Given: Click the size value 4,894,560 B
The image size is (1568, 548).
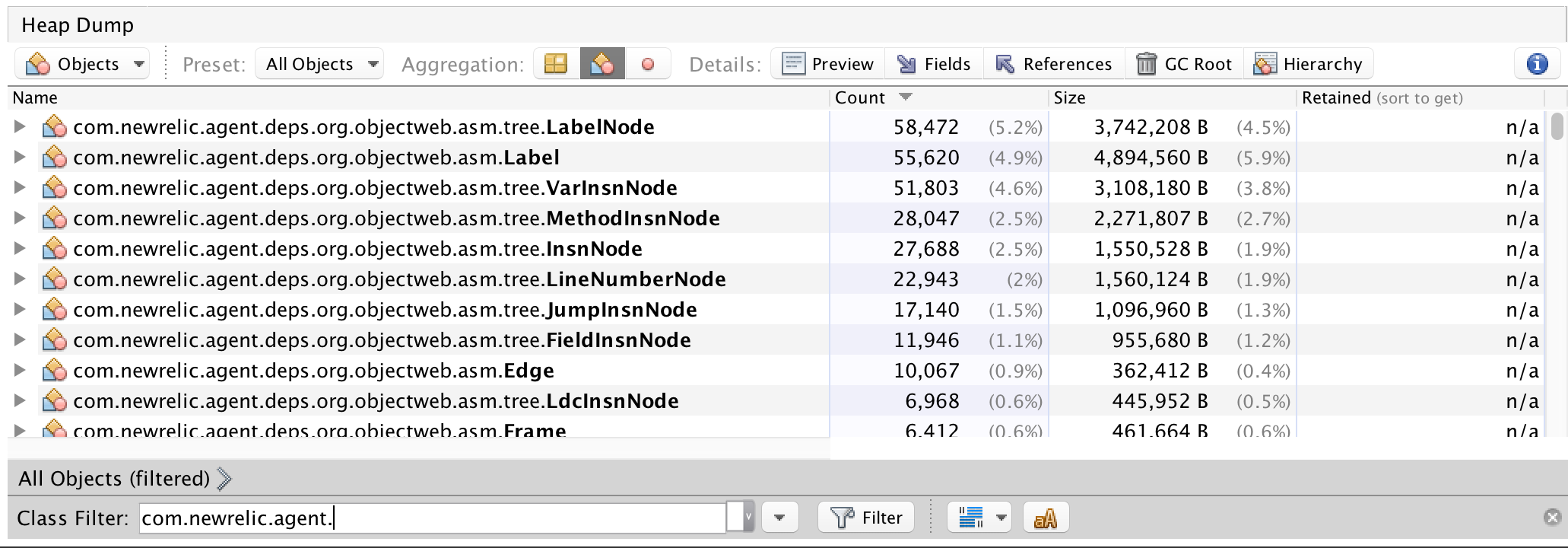Looking at the screenshot, I should (1151, 158).
